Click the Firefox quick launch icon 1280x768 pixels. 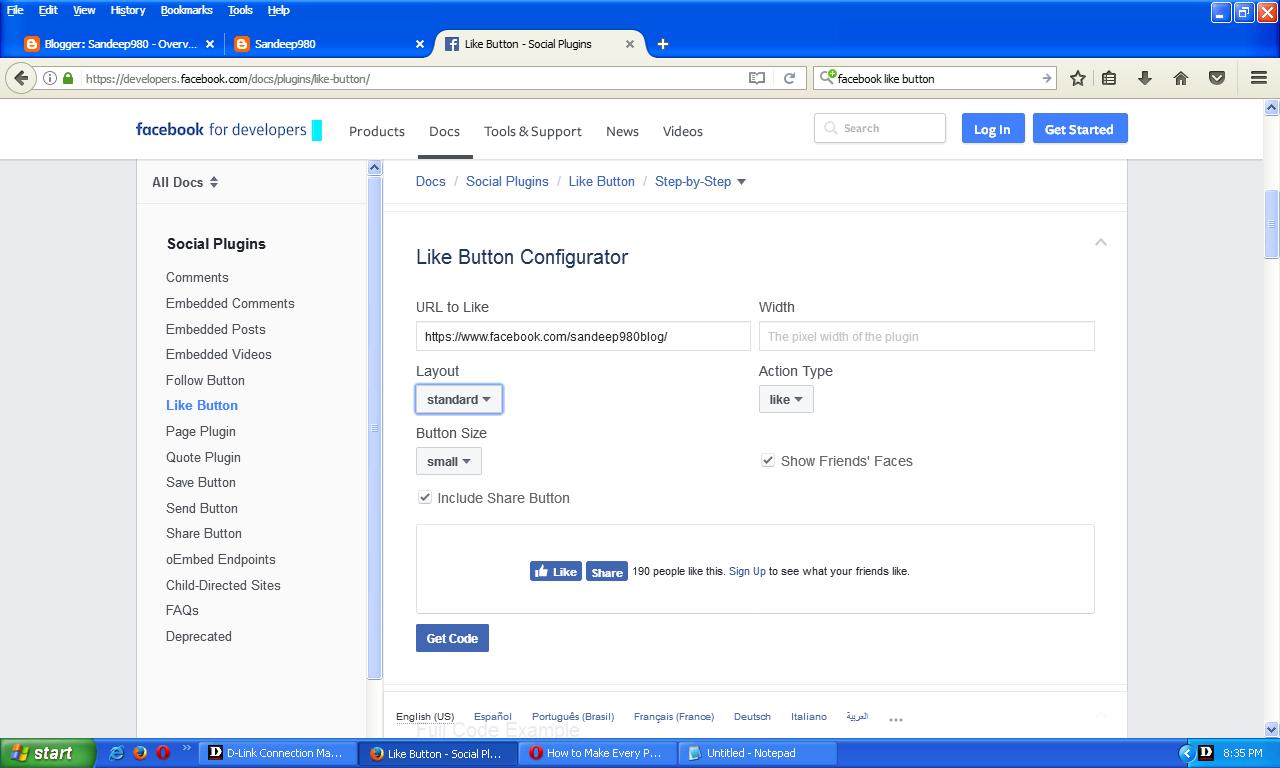[140, 753]
